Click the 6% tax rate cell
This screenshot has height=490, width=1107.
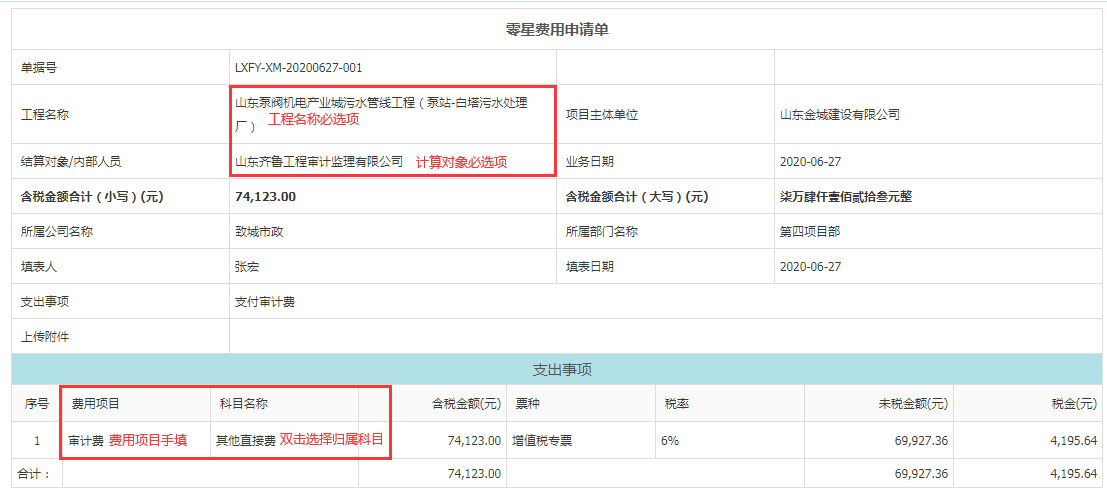point(670,441)
